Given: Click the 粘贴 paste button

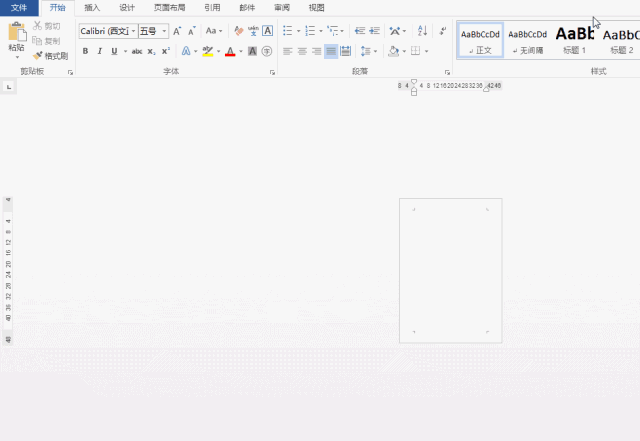Looking at the screenshot, I should (17, 40).
